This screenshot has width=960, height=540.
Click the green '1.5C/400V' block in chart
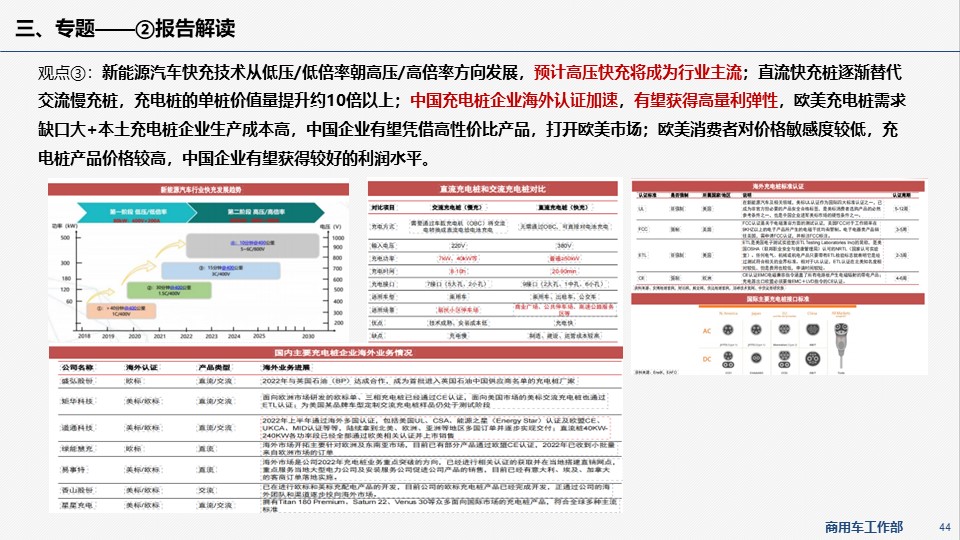tap(168, 290)
